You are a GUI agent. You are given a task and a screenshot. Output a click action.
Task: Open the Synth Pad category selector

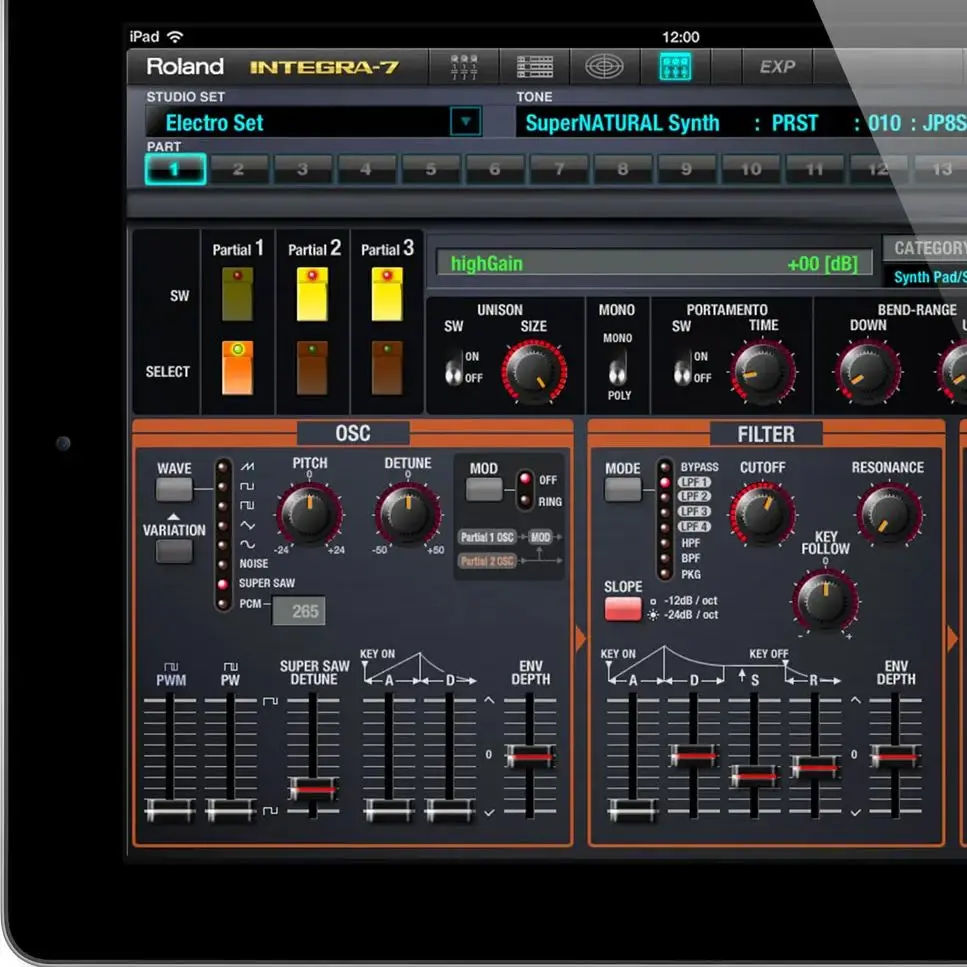925,277
